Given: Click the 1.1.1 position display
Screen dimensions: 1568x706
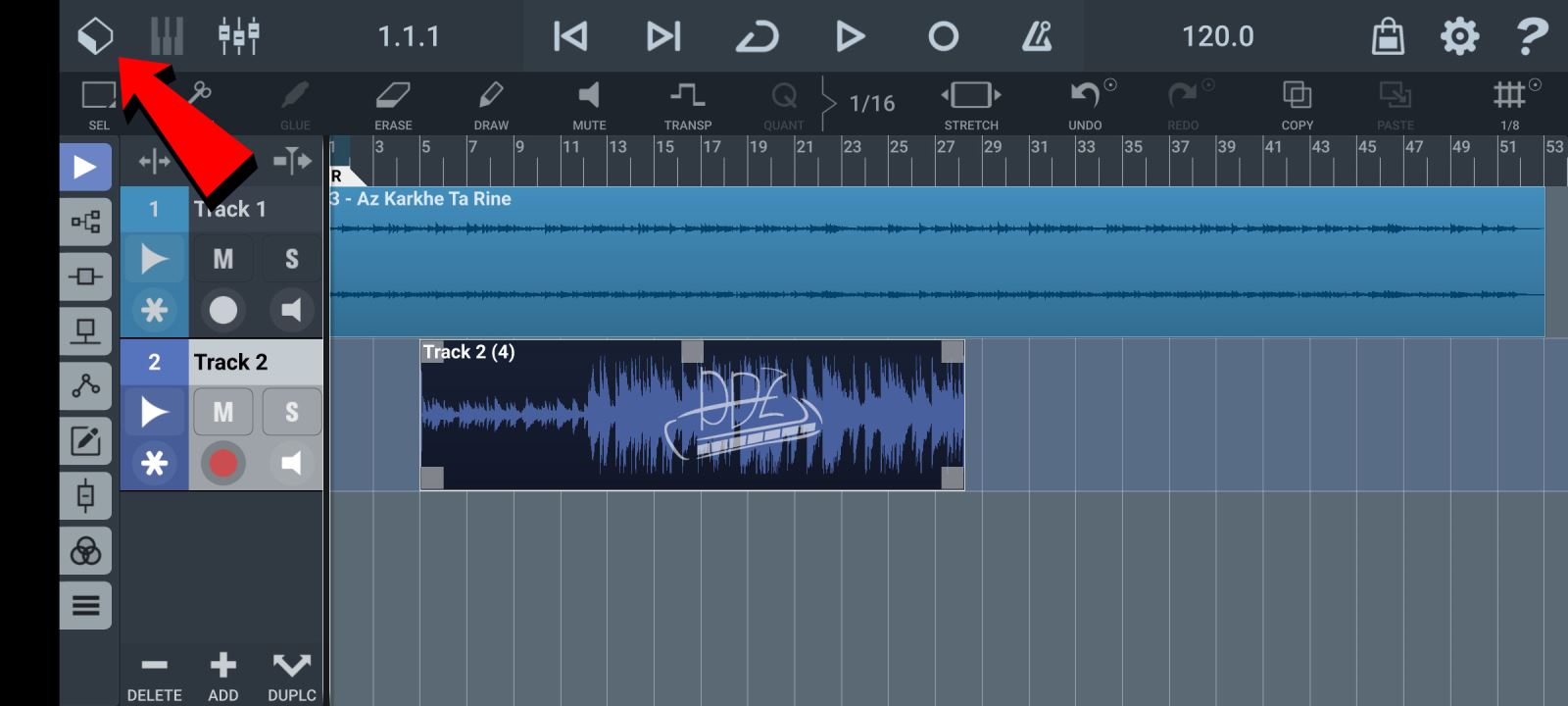Looking at the screenshot, I should pos(409,36).
